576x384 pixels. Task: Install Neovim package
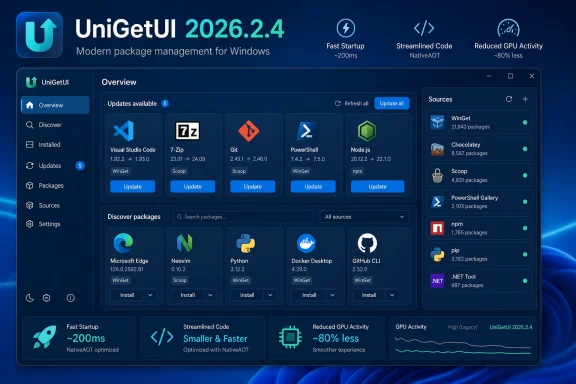click(187, 295)
